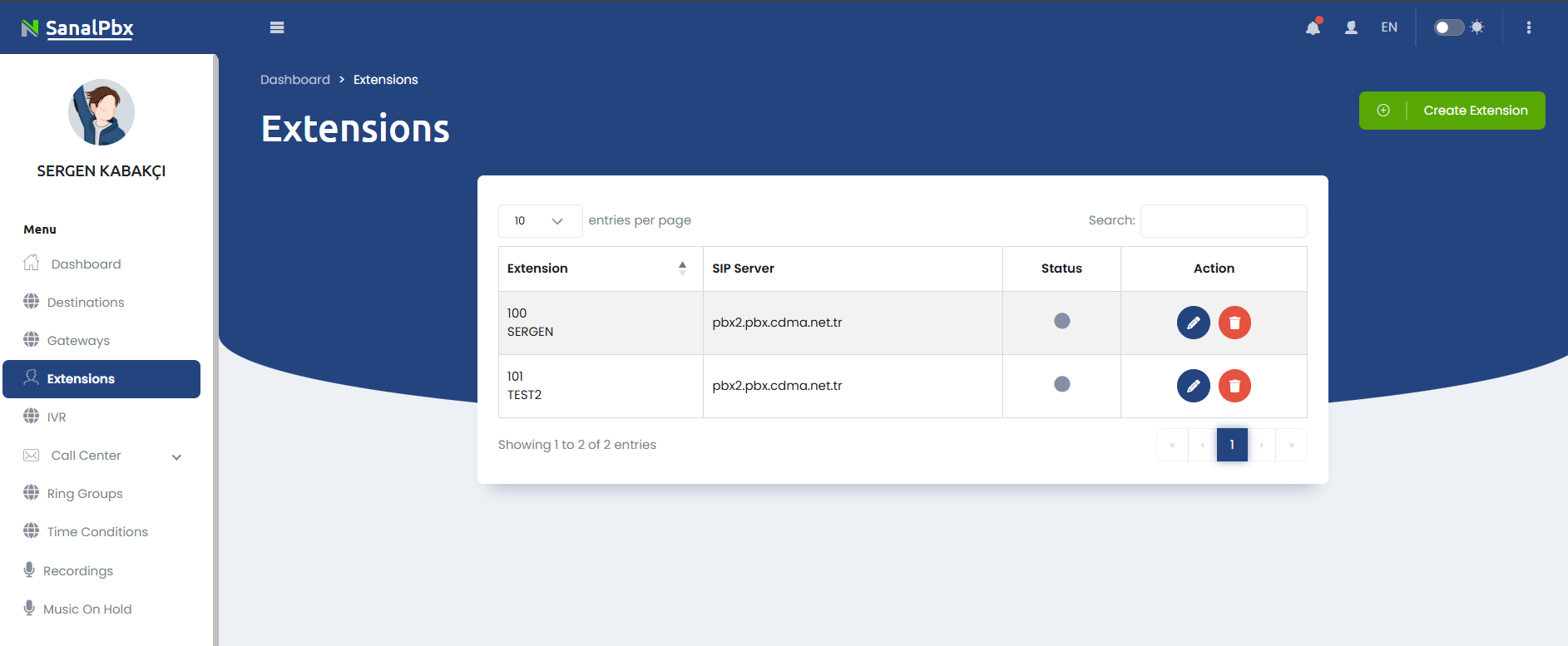1568x646 pixels.
Task: Delete extension 101 TEST2
Action: (x=1234, y=386)
